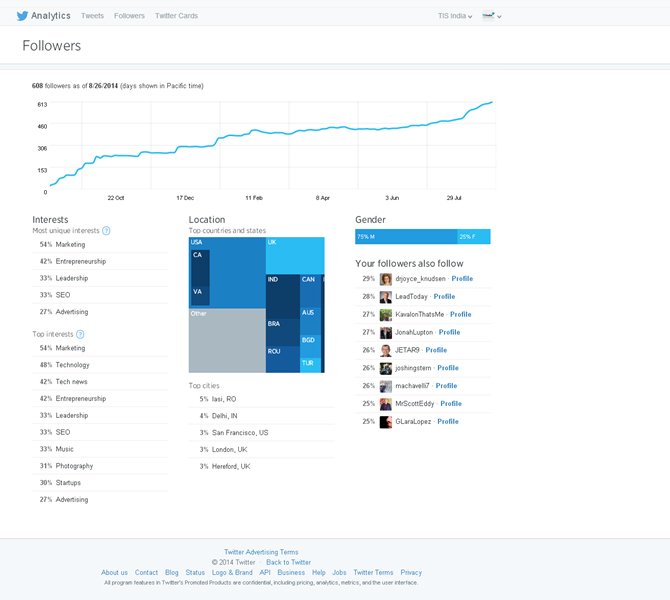Open the Analytics home link
The height and width of the screenshot is (600, 670).
(x=50, y=16)
